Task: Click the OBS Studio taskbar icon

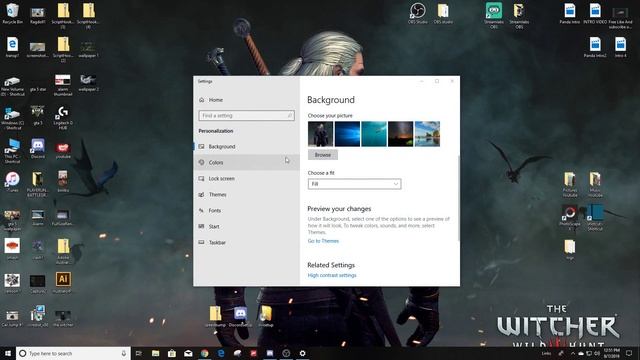Action: [x=286, y=353]
